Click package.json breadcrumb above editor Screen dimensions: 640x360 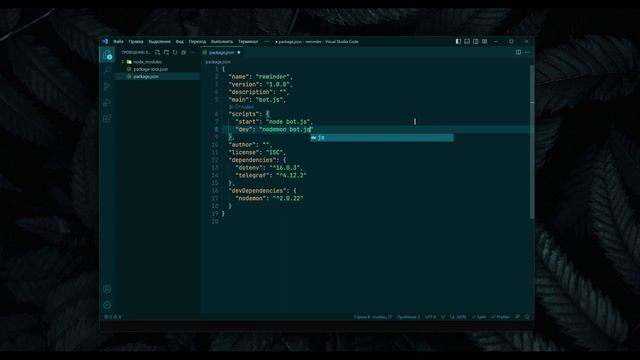coord(218,62)
